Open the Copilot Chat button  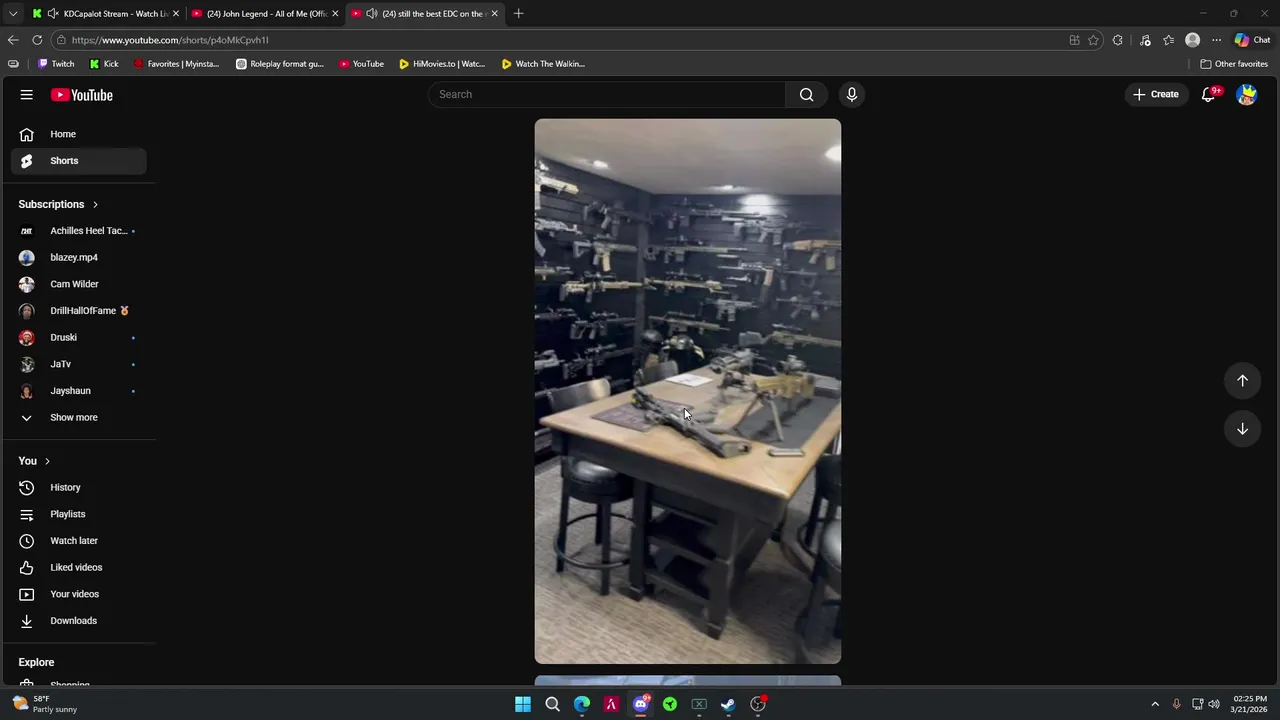point(1252,40)
